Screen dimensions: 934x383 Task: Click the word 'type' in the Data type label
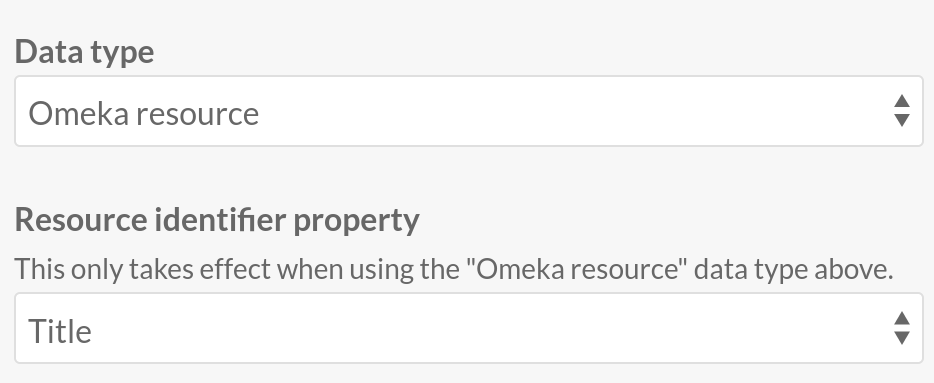122,54
